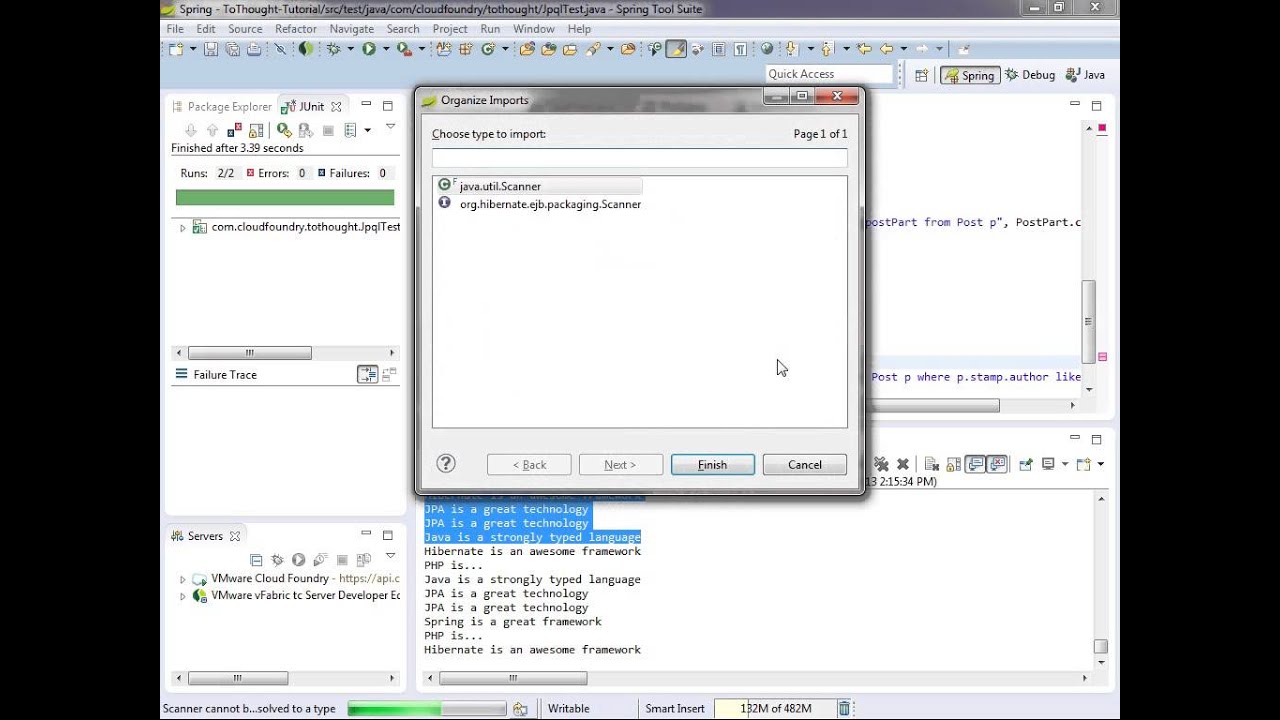Image resolution: width=1280 pixels, height=720 pixels.
Task: Switch to Debug perspective
Action: pyautogui.click(x=1030, y=75)
